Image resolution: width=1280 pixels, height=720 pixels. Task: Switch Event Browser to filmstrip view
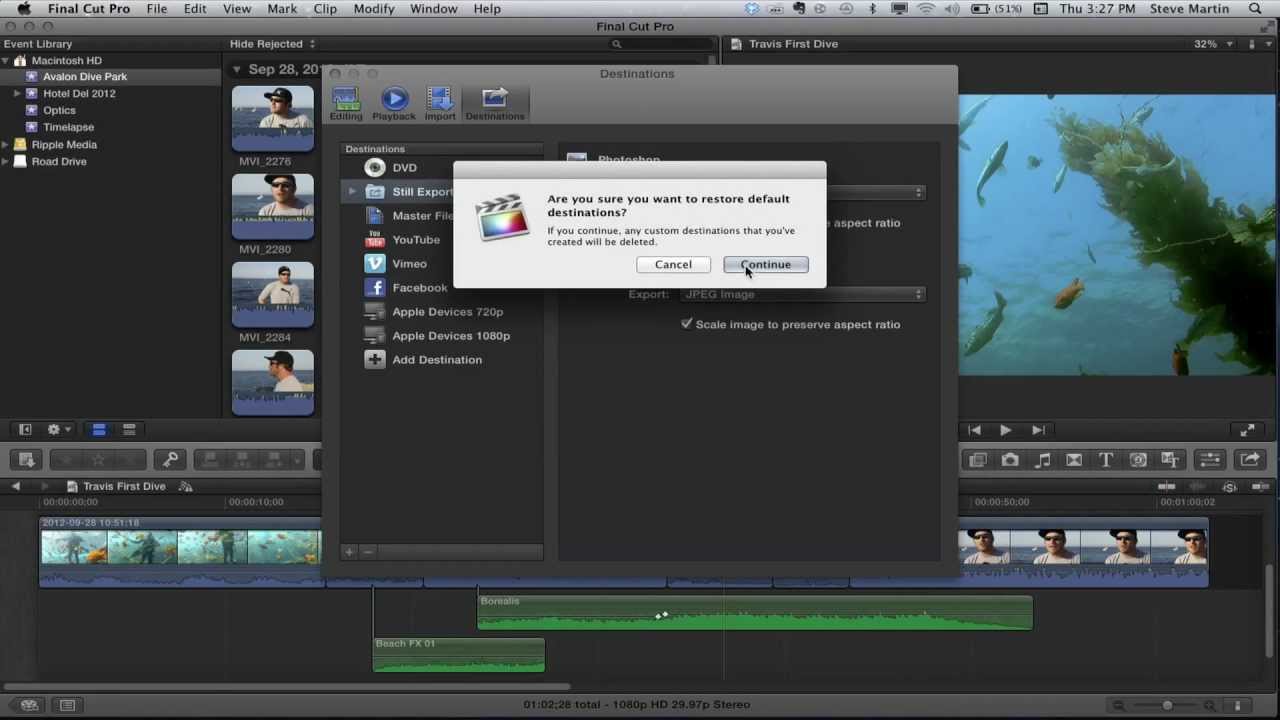[99, 430]
